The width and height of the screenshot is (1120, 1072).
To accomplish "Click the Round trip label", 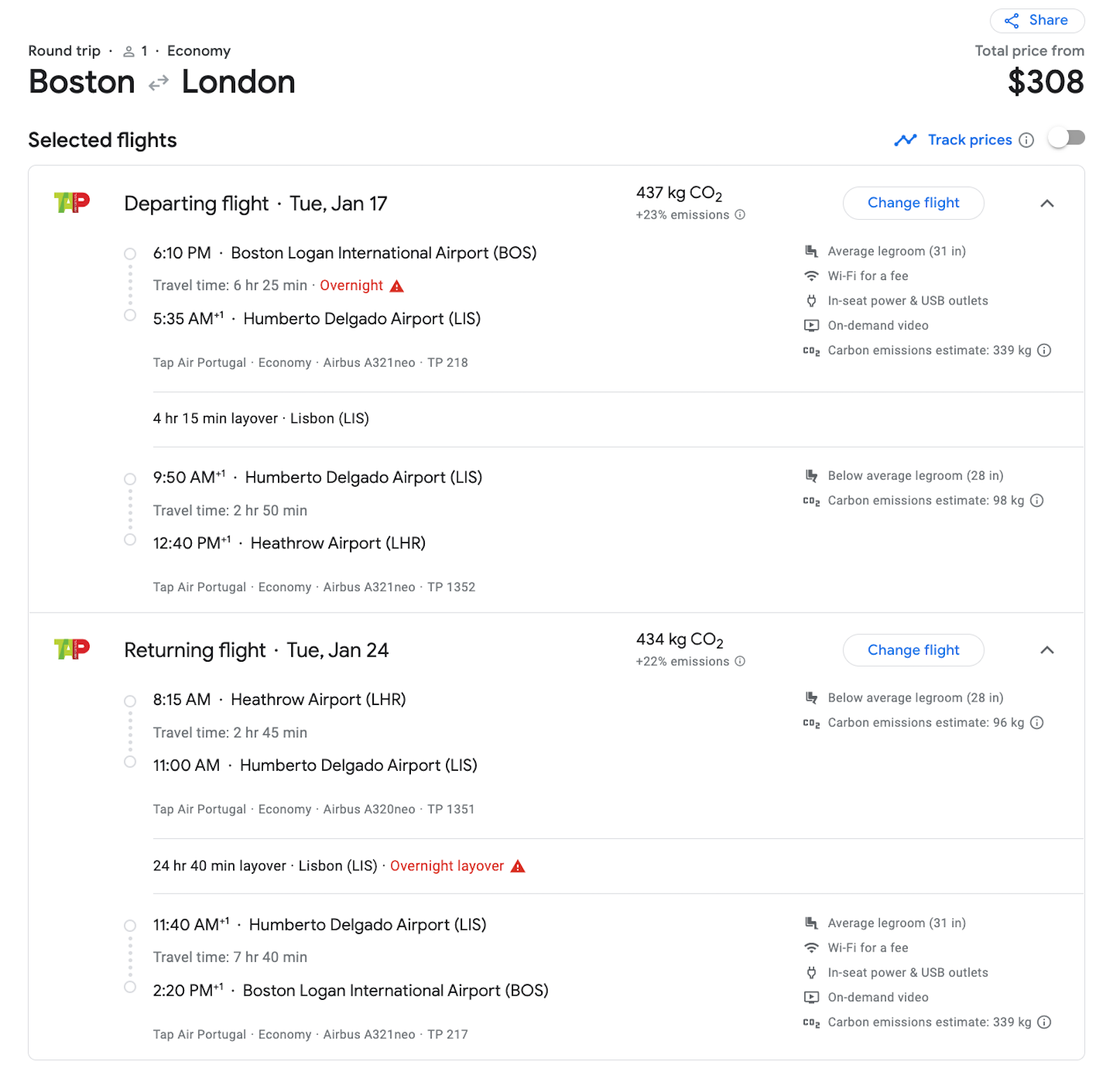I will tap(64, 50).
